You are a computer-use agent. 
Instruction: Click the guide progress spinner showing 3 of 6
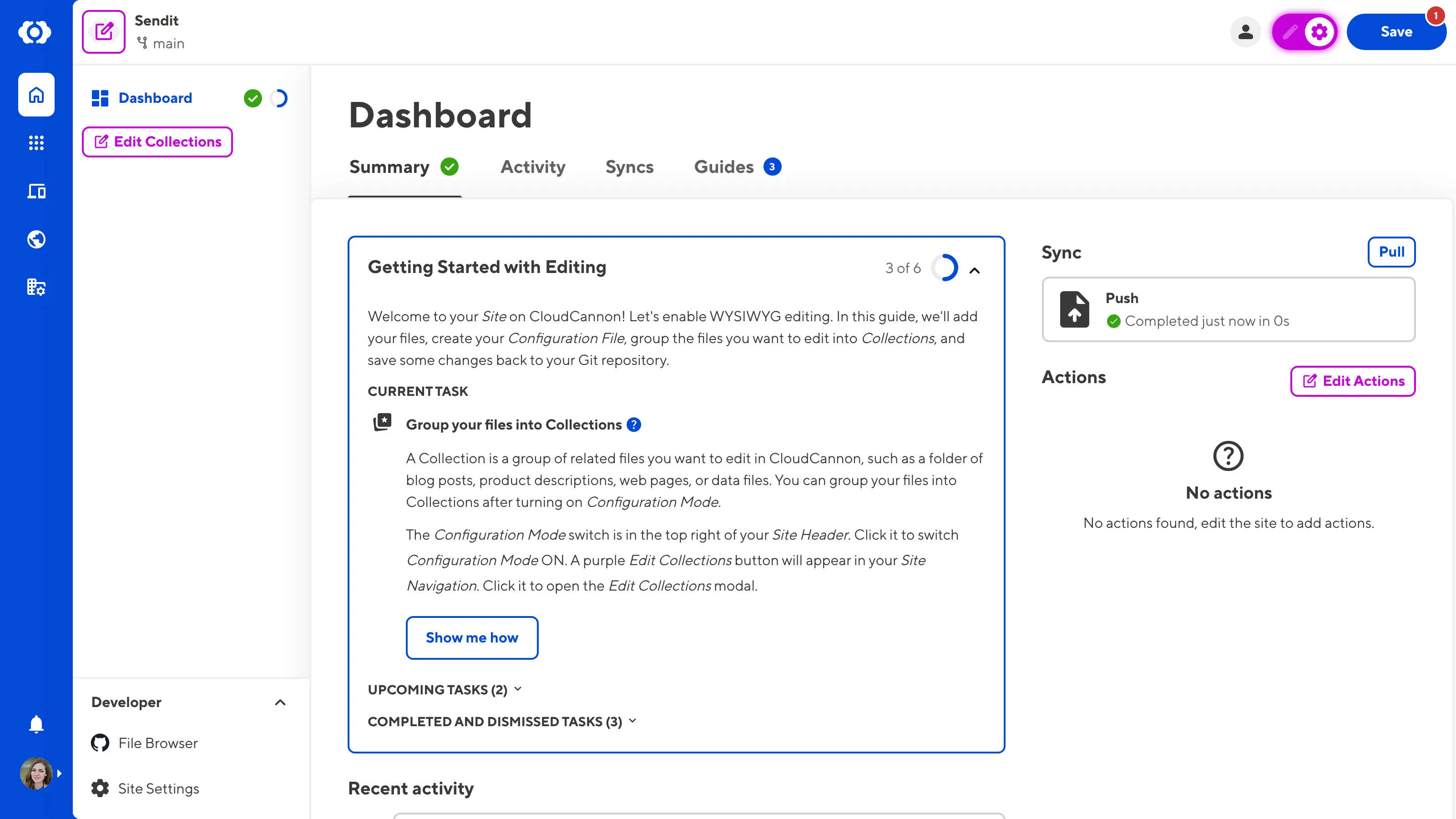tap(945, 268)
